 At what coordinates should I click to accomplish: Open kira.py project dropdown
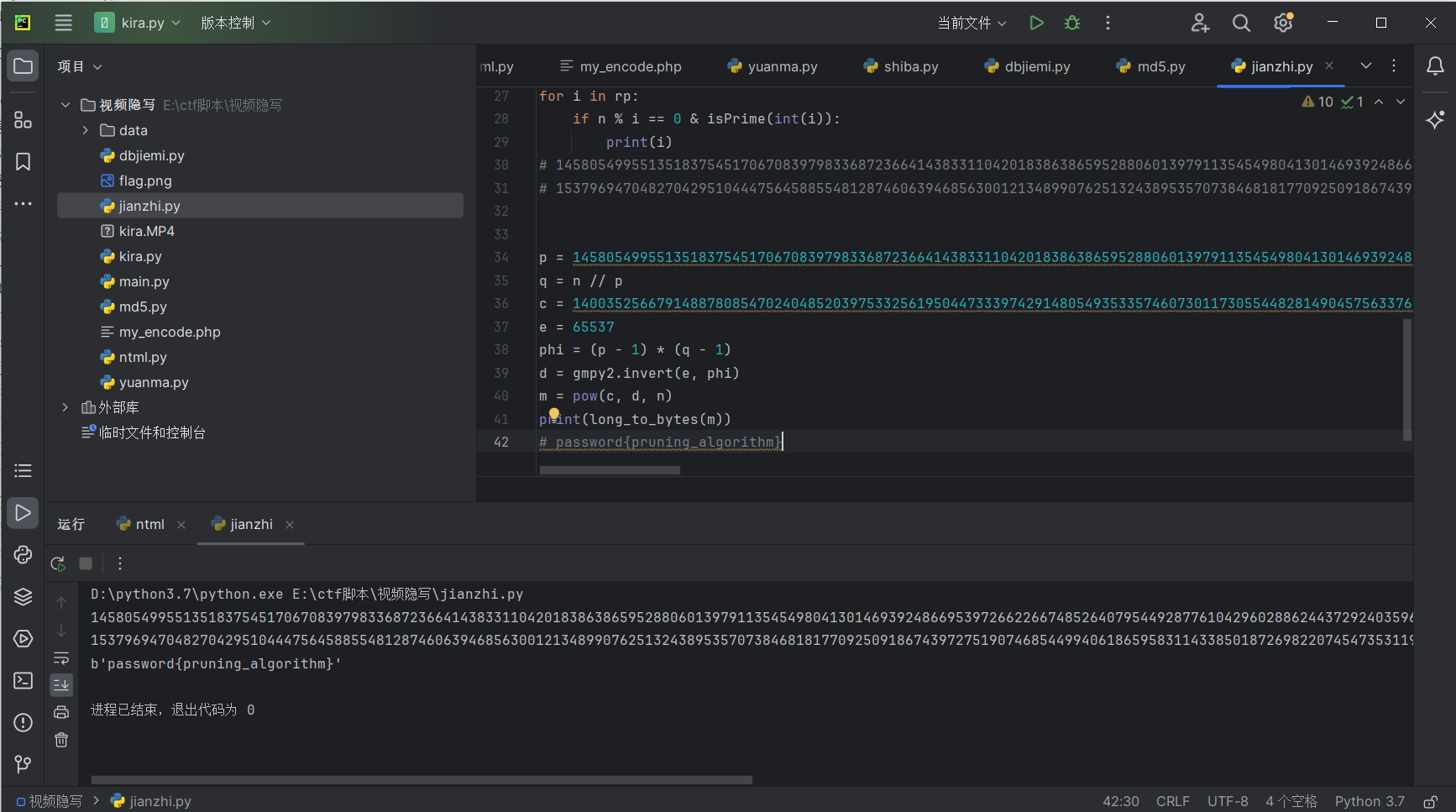click(x=139, y=23)
